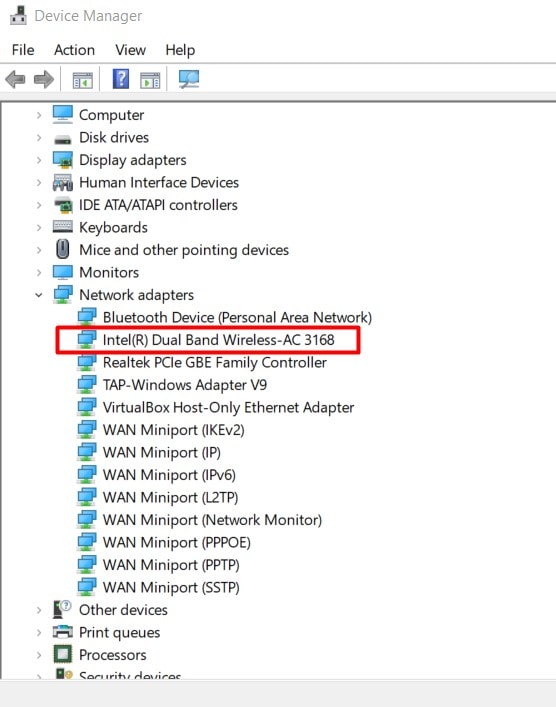556x707 pixels.
Task: Select WAN Miniport (PPTP) entry
Action: pos(171,565)
